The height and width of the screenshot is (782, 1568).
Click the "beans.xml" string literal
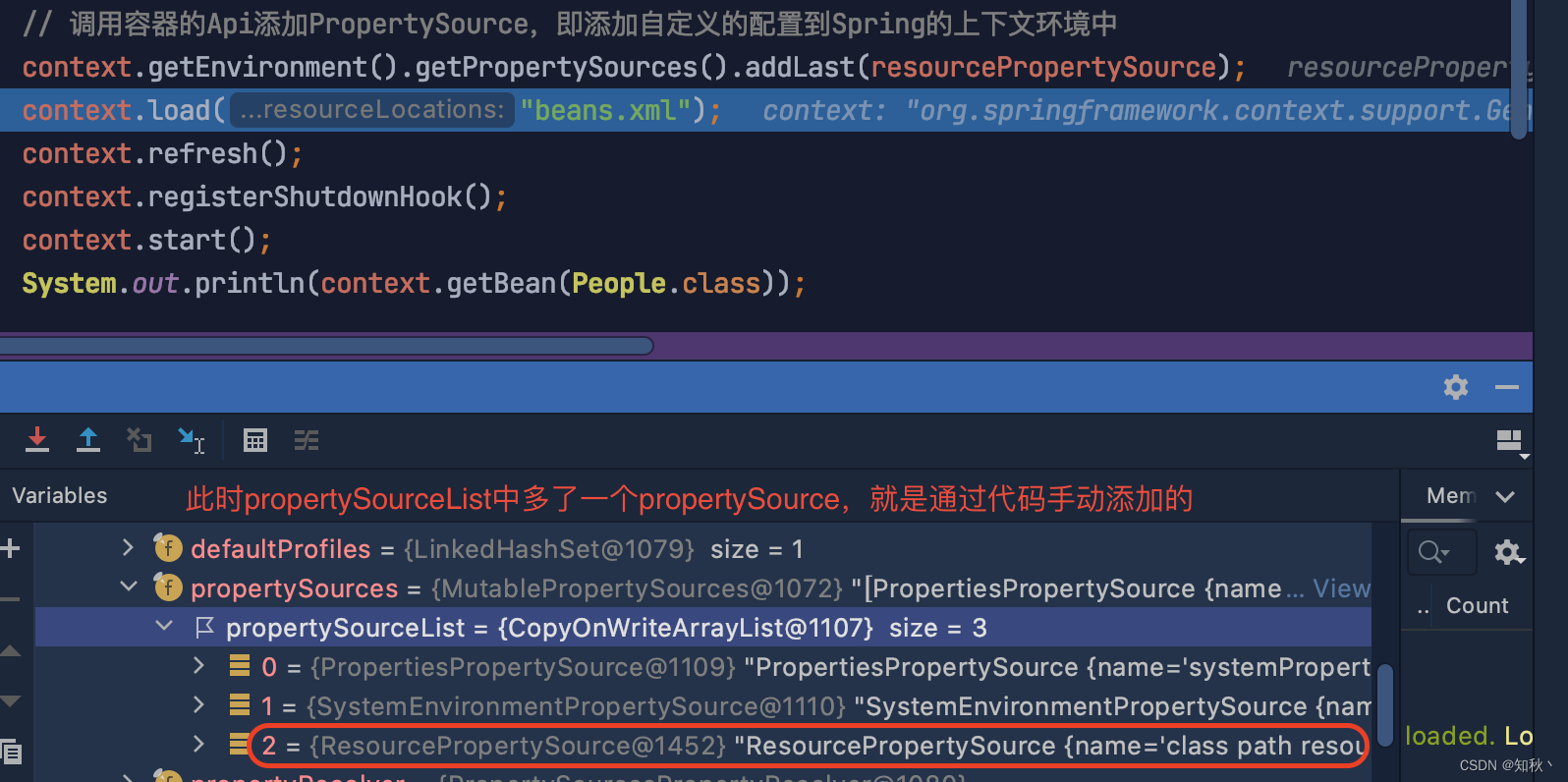tap(605, 110)
